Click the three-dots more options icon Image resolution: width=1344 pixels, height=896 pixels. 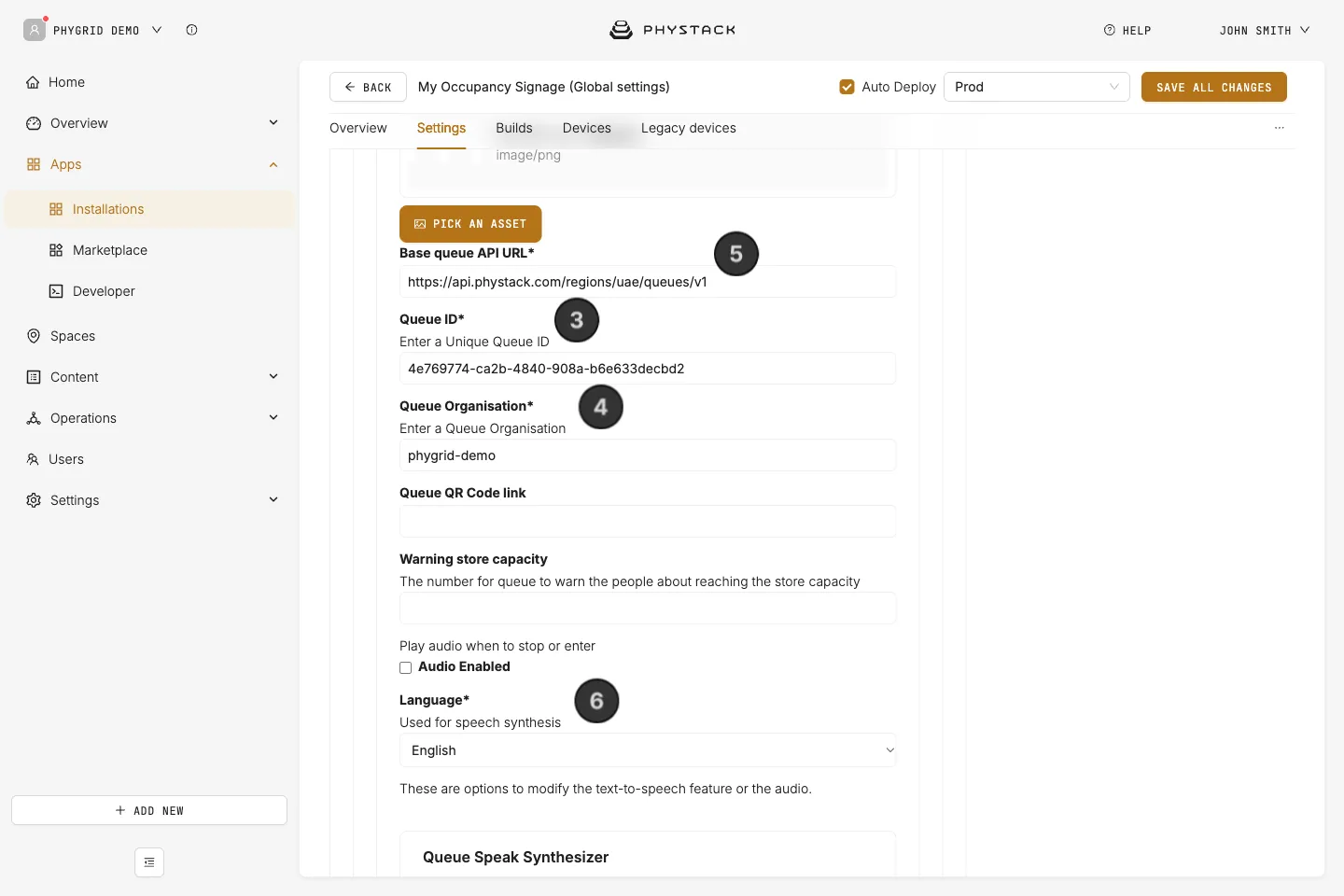(1280, 128)
